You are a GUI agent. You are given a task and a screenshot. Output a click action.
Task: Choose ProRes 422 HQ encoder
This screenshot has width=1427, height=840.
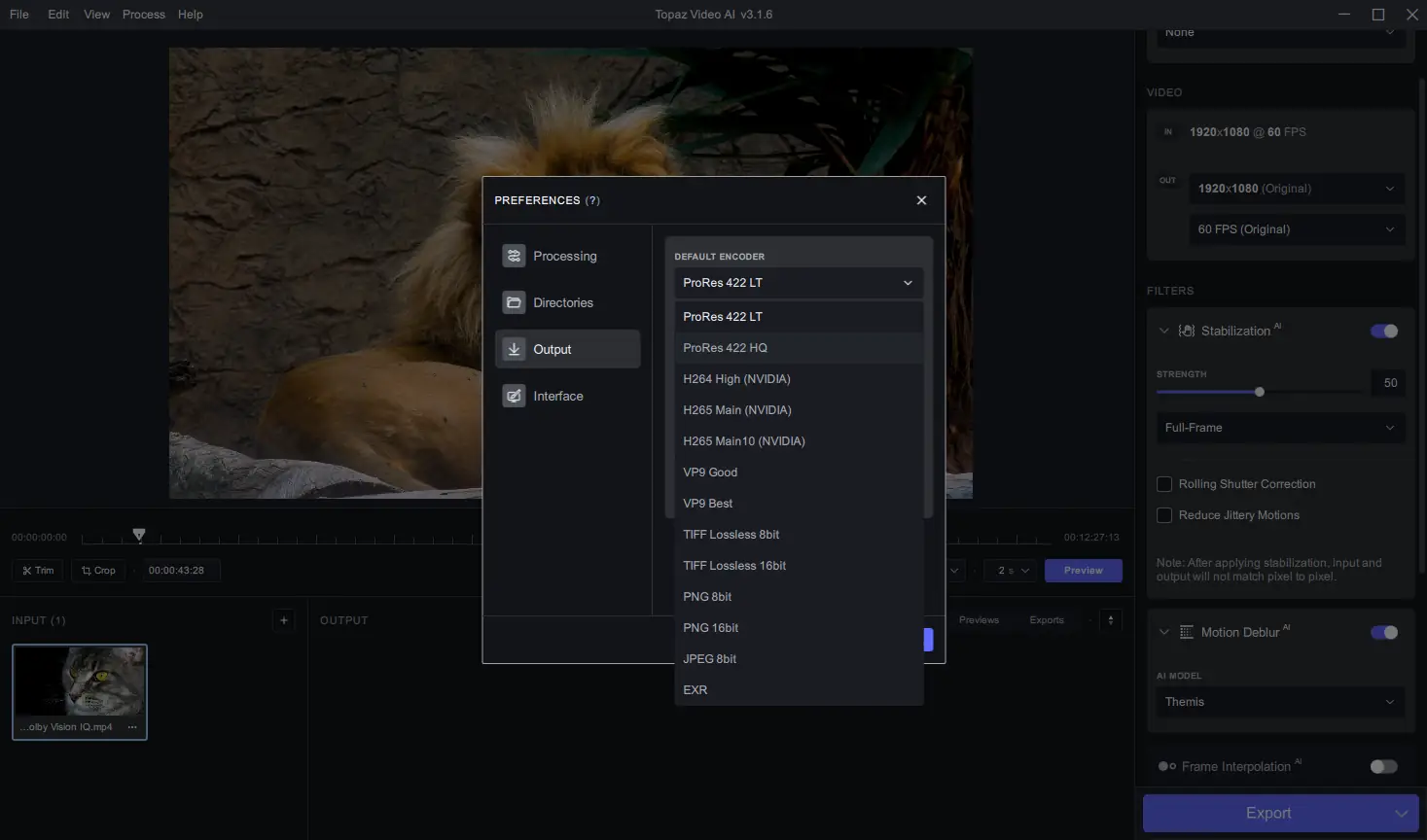click(799, 348)
